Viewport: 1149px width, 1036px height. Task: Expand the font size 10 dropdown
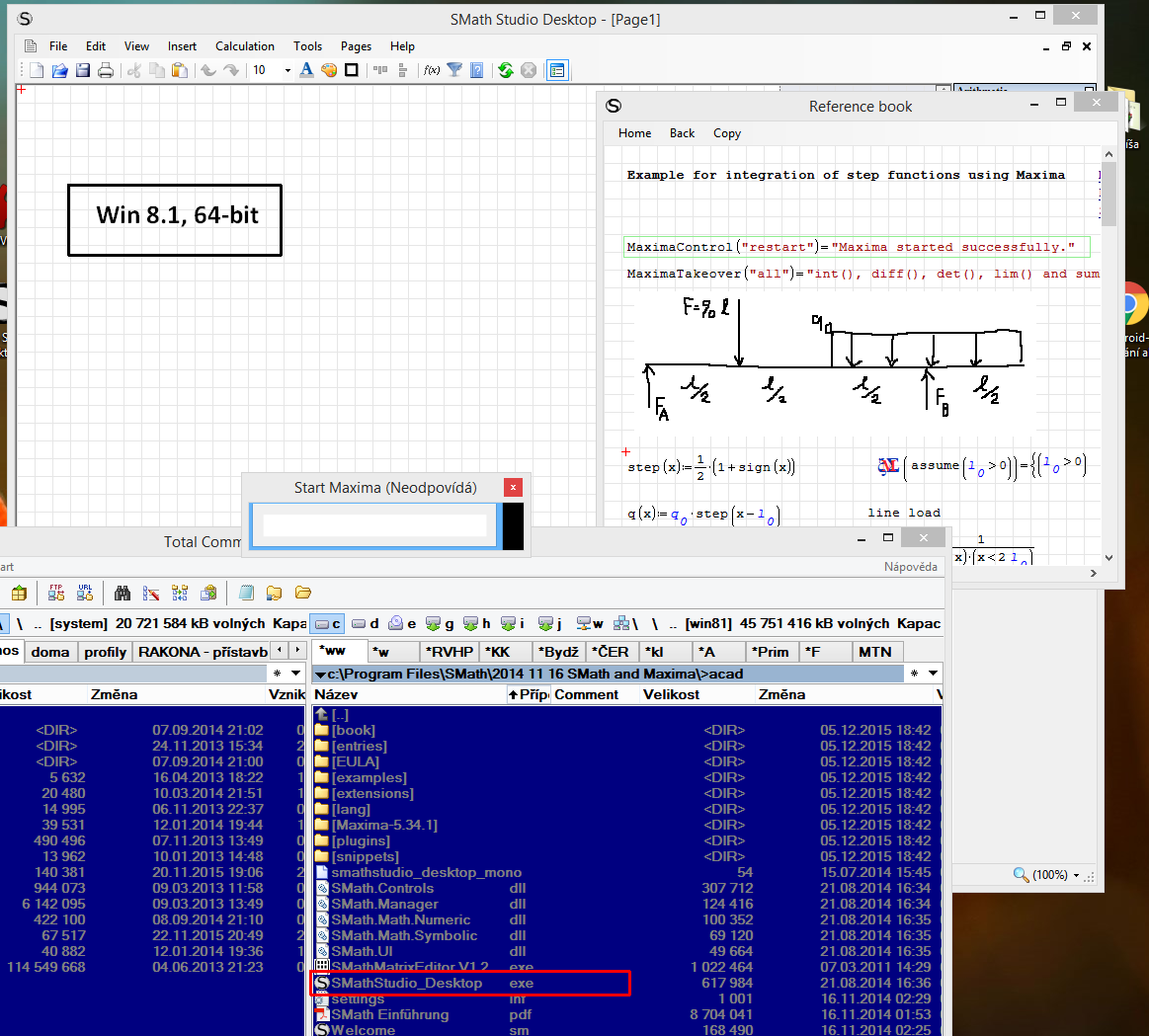coord(287,70)
